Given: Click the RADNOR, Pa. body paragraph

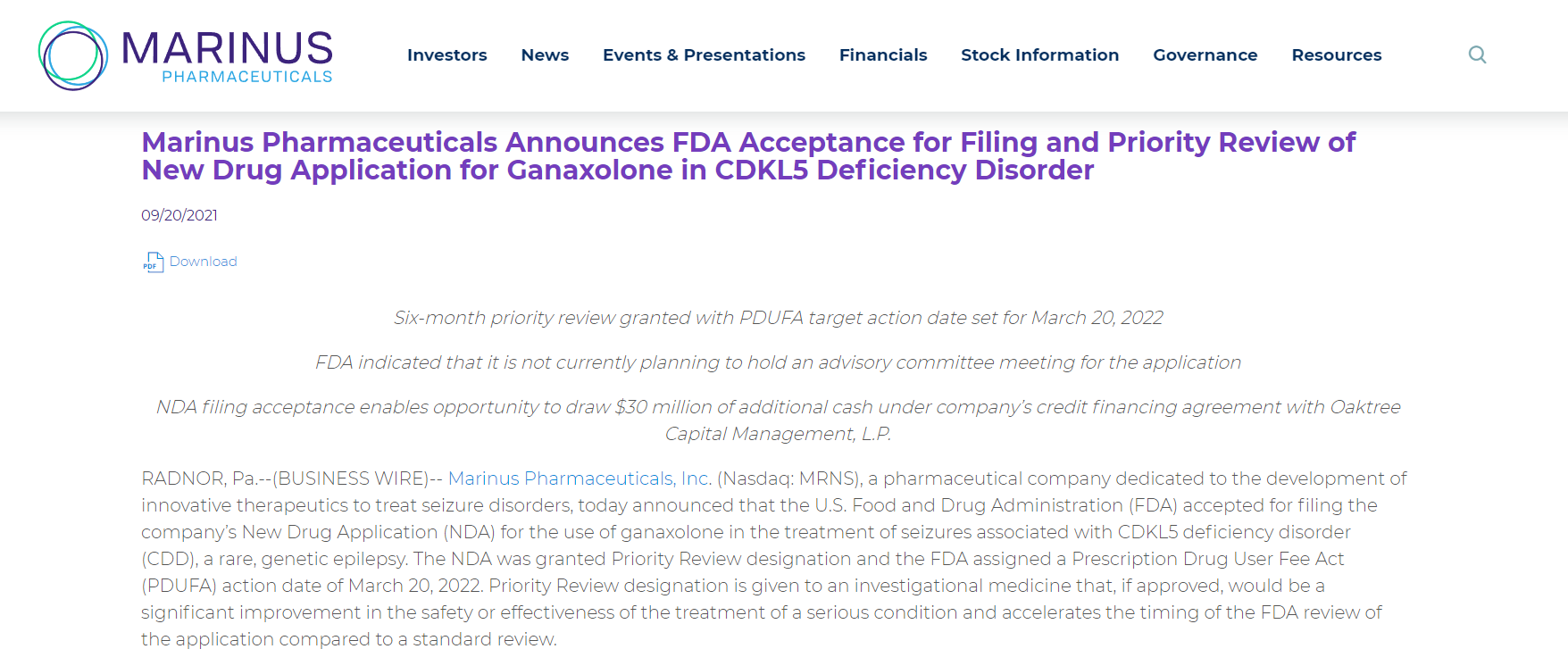Looking at the screenshot, I should [773, 559].
